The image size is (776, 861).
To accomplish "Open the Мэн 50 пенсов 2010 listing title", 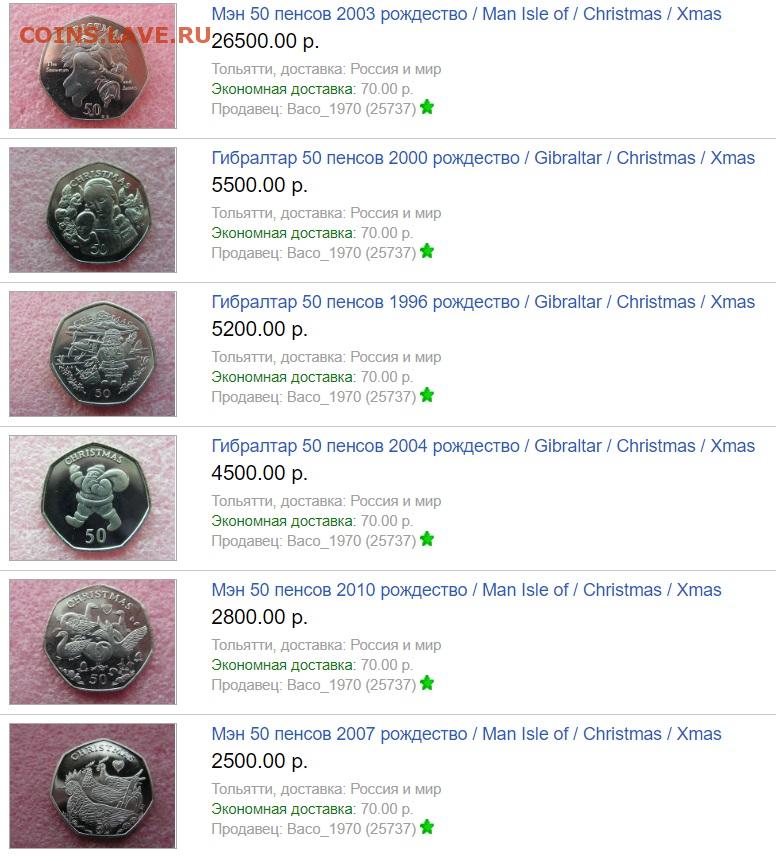I will [x=466, y=590].
